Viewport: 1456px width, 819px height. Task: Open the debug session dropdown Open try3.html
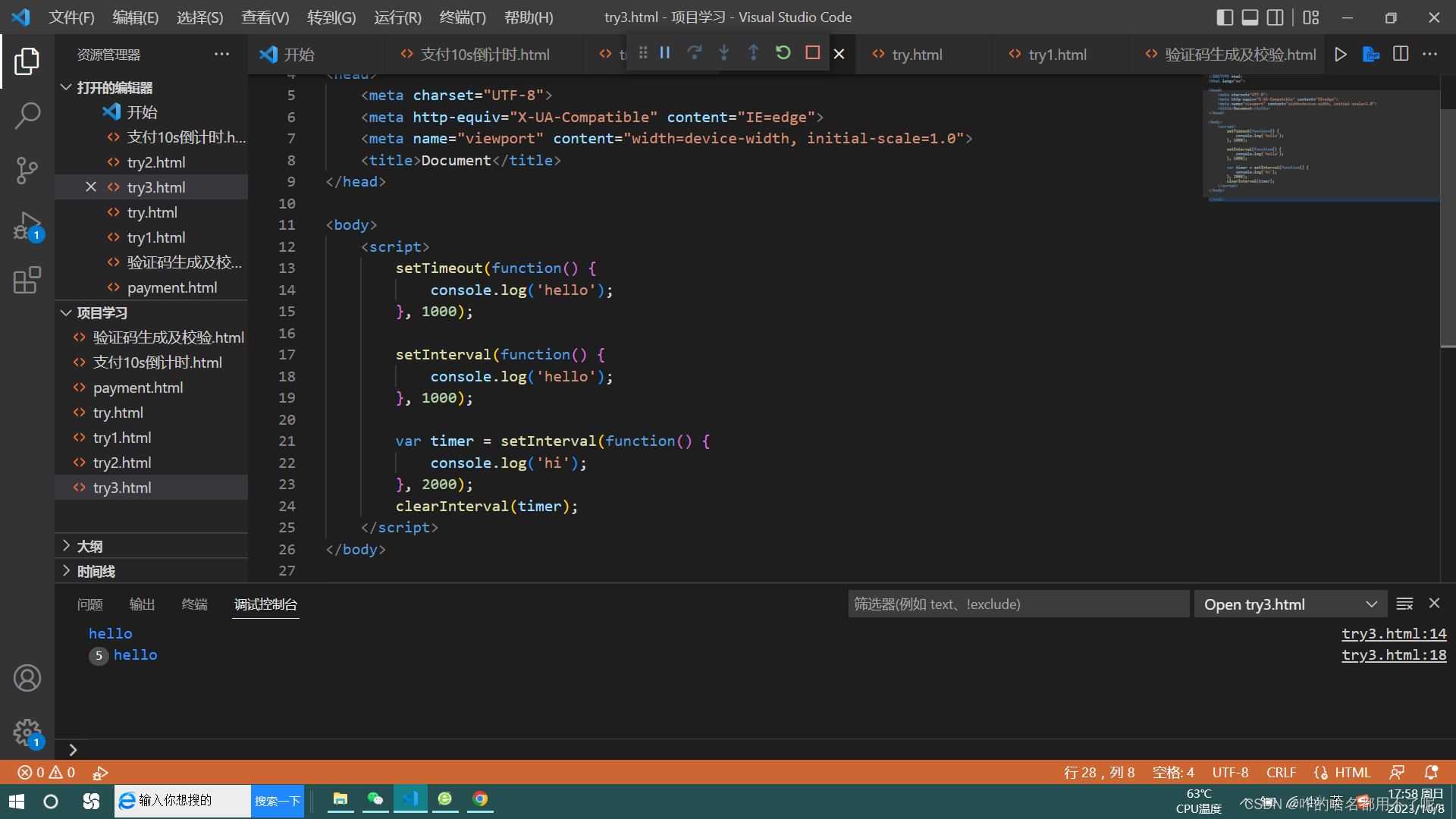[x=1291, y=604]
